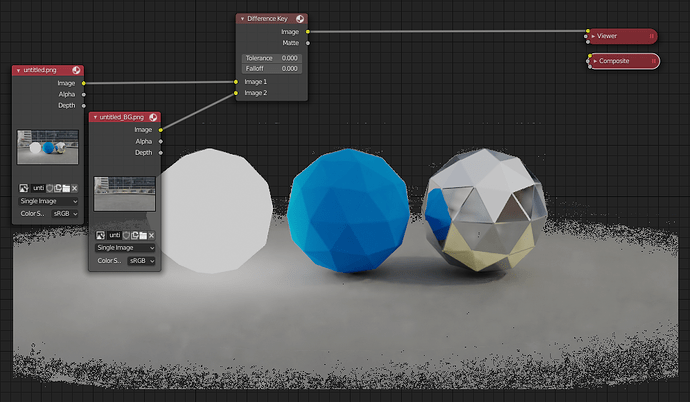
Task: Click the grip handle on the Viewer node
Action: click(652, 36)
